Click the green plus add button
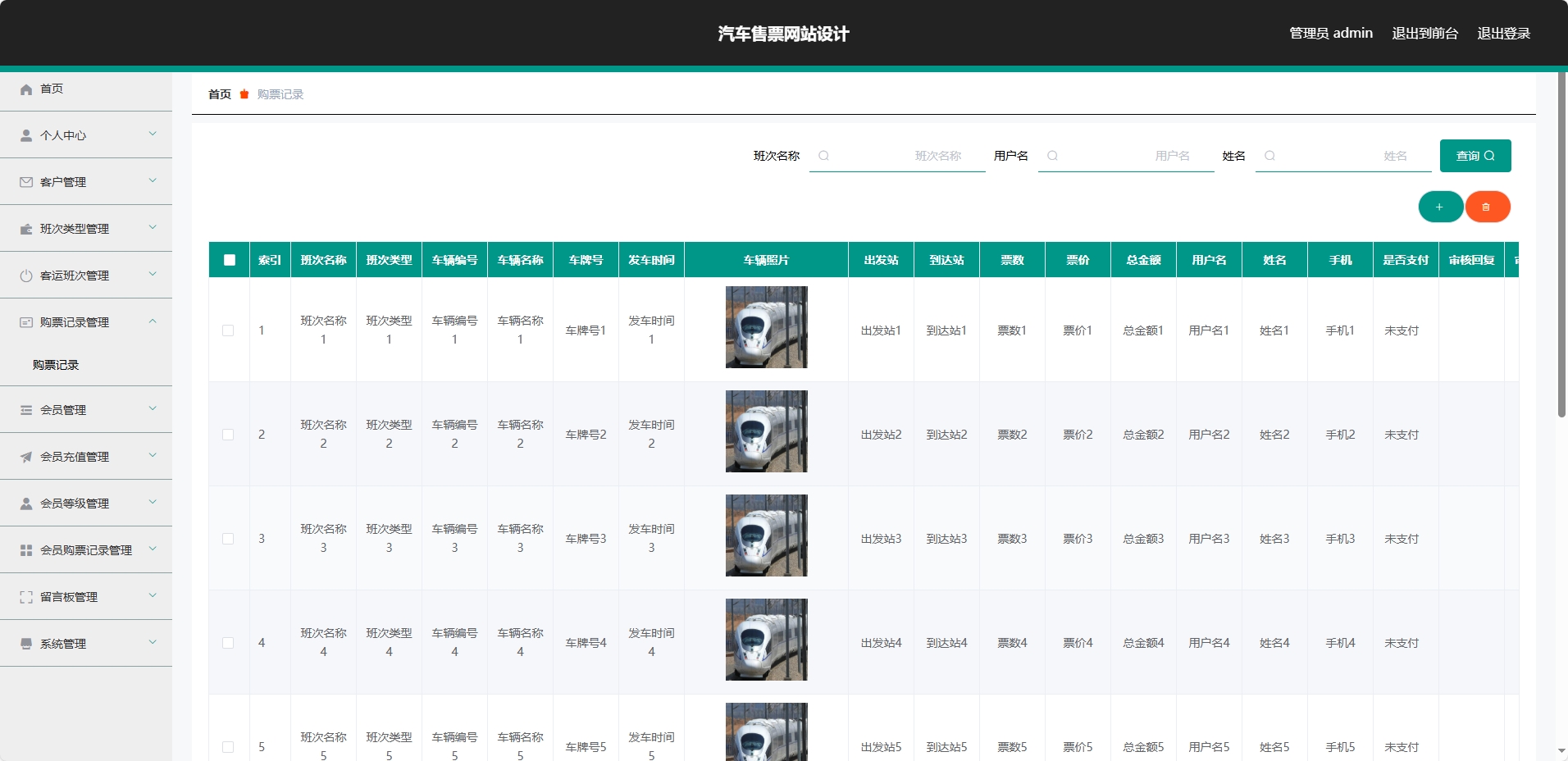Screen dimensions: 1568x761 tap(1440, 207)
